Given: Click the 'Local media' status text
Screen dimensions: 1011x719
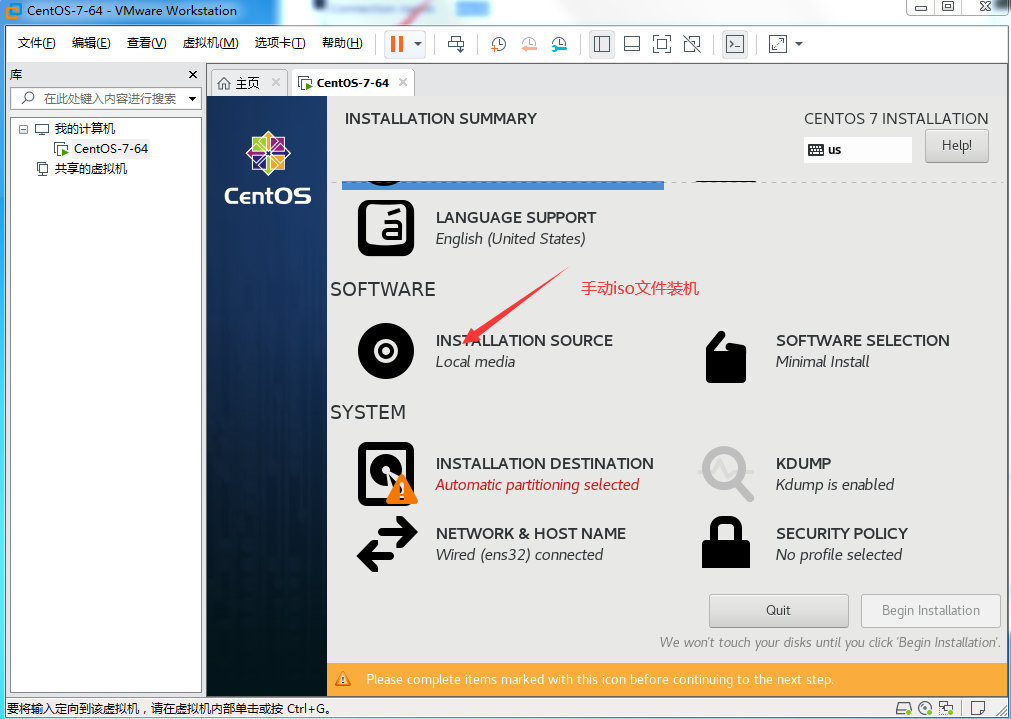Looking at the screenshot, I should coord(475,362).
